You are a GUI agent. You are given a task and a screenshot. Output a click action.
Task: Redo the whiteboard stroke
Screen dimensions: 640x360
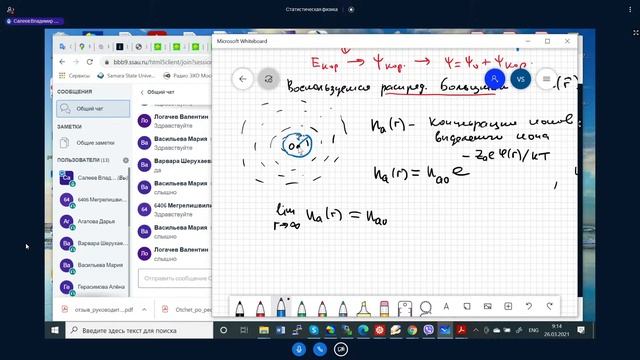tap(549, 306)
